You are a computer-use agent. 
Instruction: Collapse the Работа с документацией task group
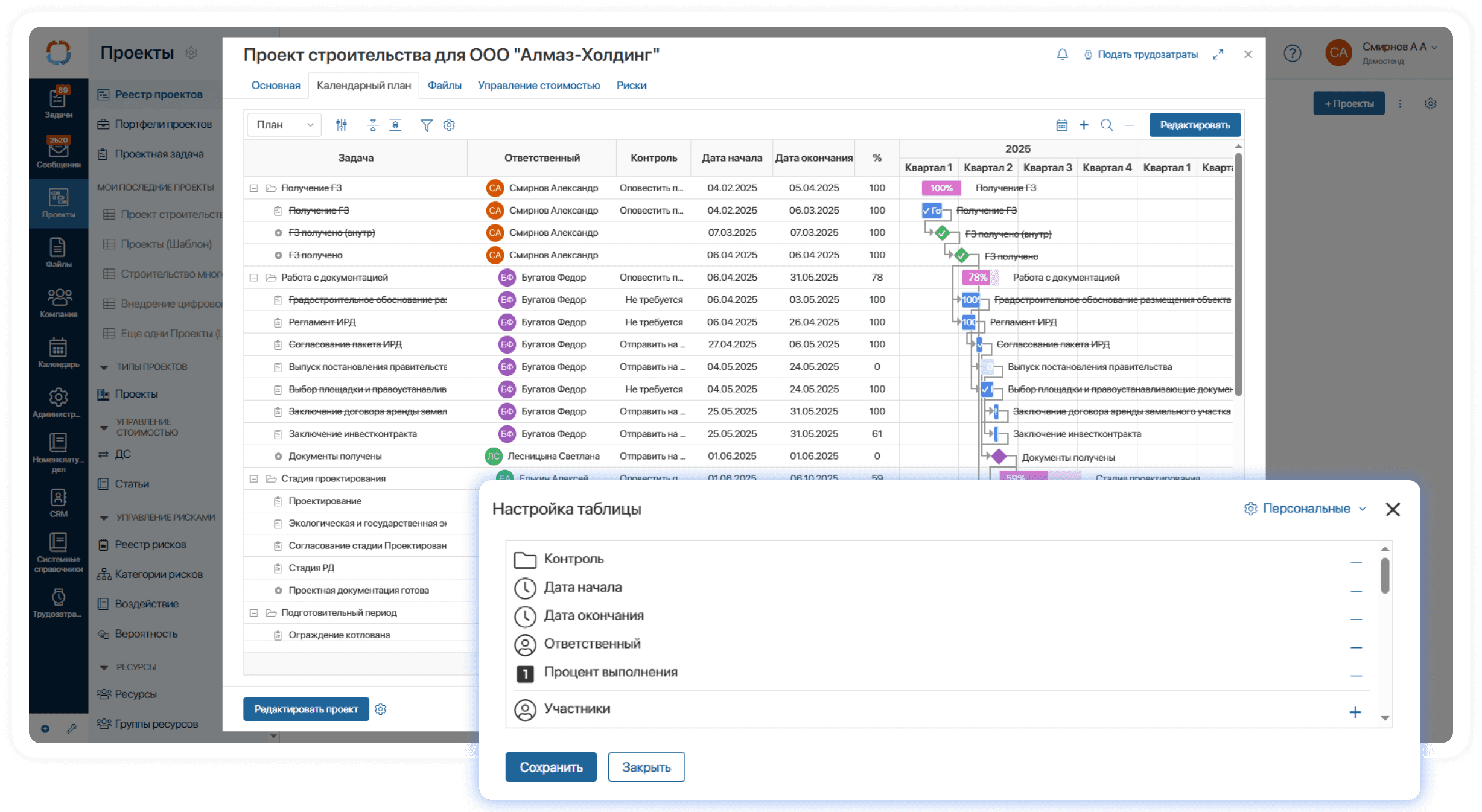click(254, 278)
